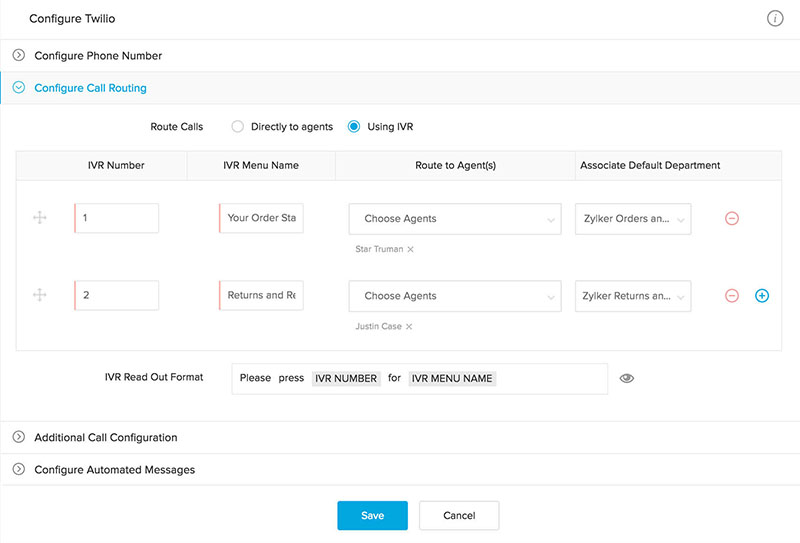Preview IVR read out format eye icon
This screenshot has width=800, height=543.
tap(627, 379)
